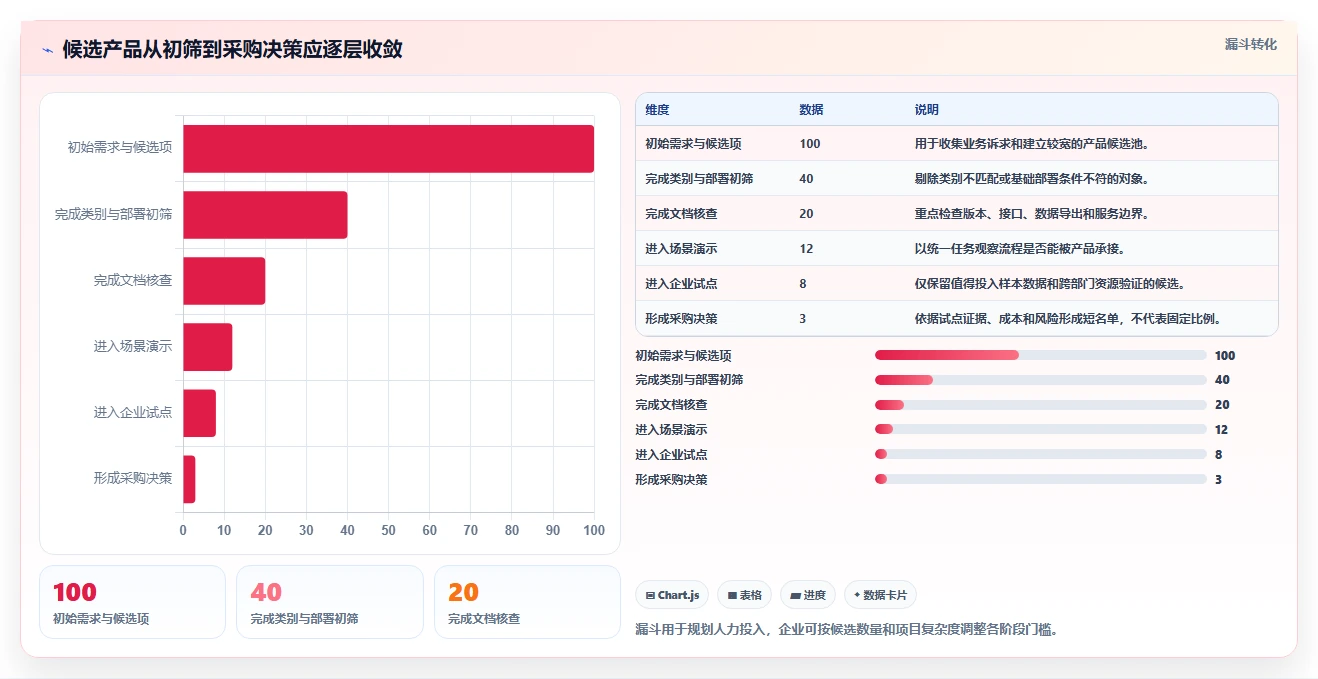
Task: Click table value 40 in 完成类别与部署初筛 row
Action: click(x=806, y=179)
